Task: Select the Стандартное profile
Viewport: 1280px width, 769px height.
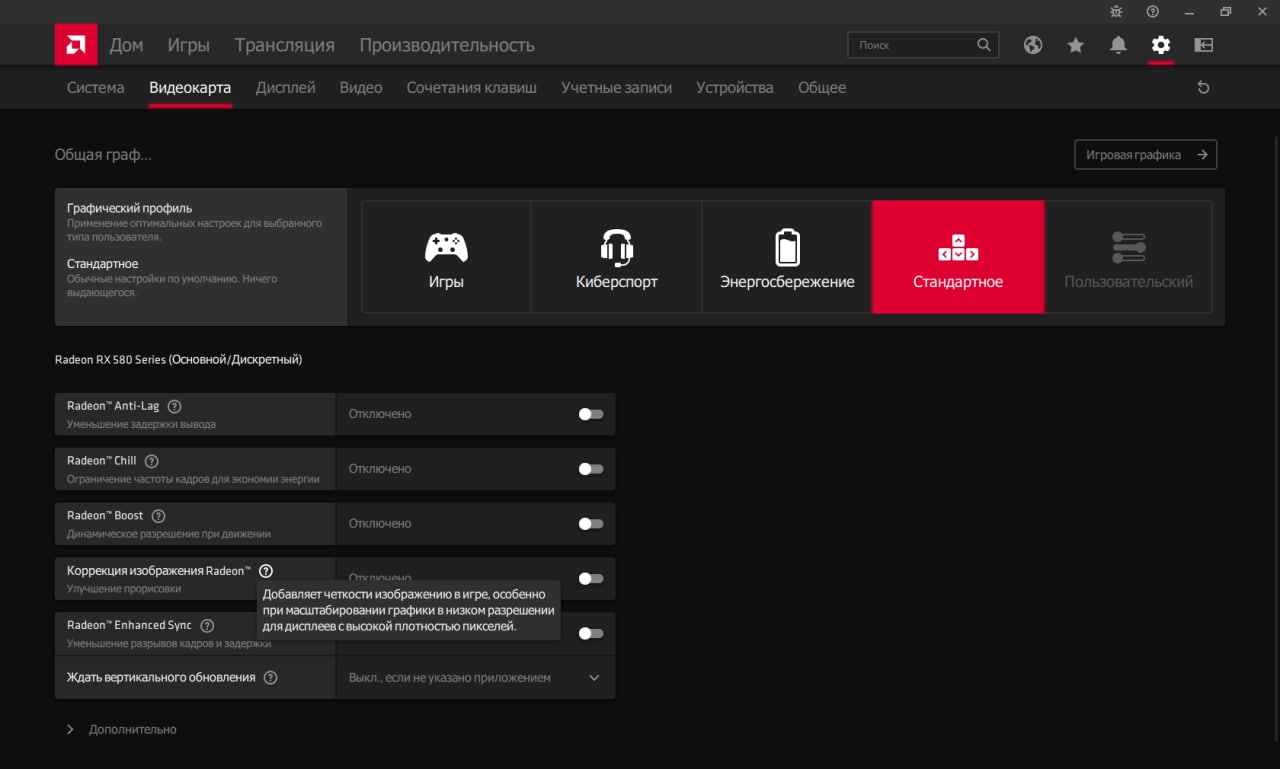Action: tap(958, 257)
